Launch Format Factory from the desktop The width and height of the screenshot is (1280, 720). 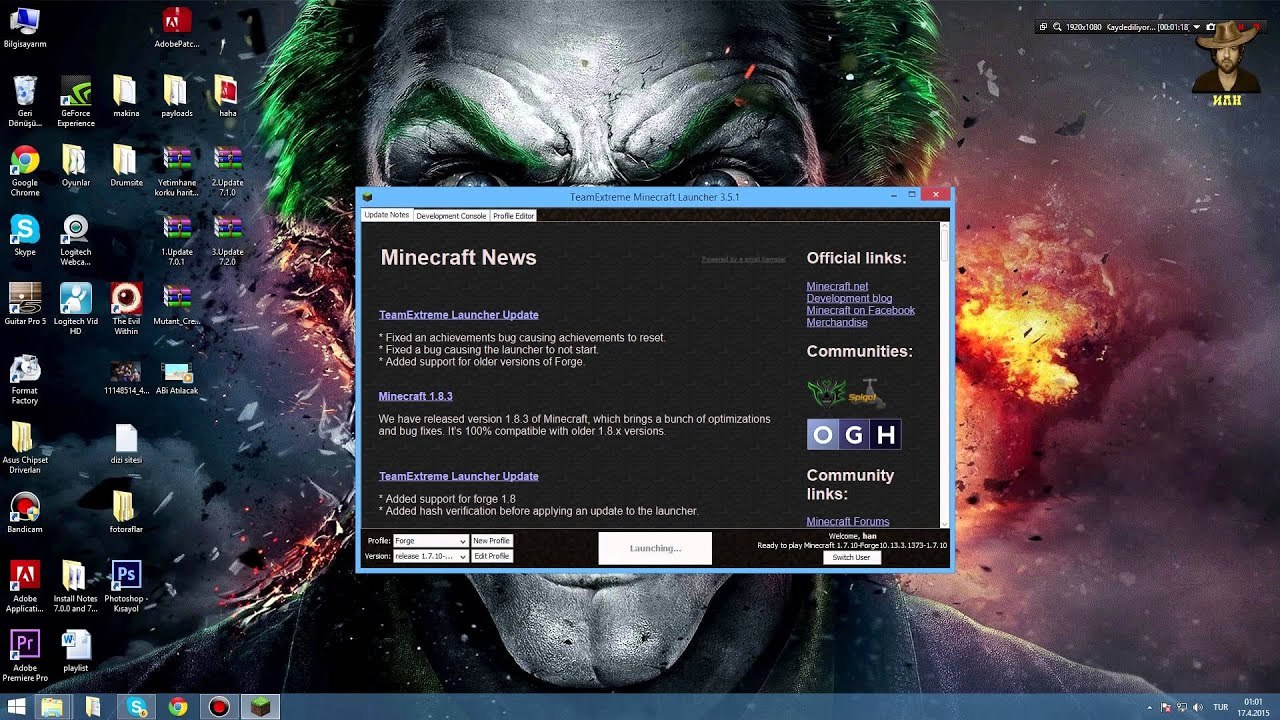tap(25, 378)
